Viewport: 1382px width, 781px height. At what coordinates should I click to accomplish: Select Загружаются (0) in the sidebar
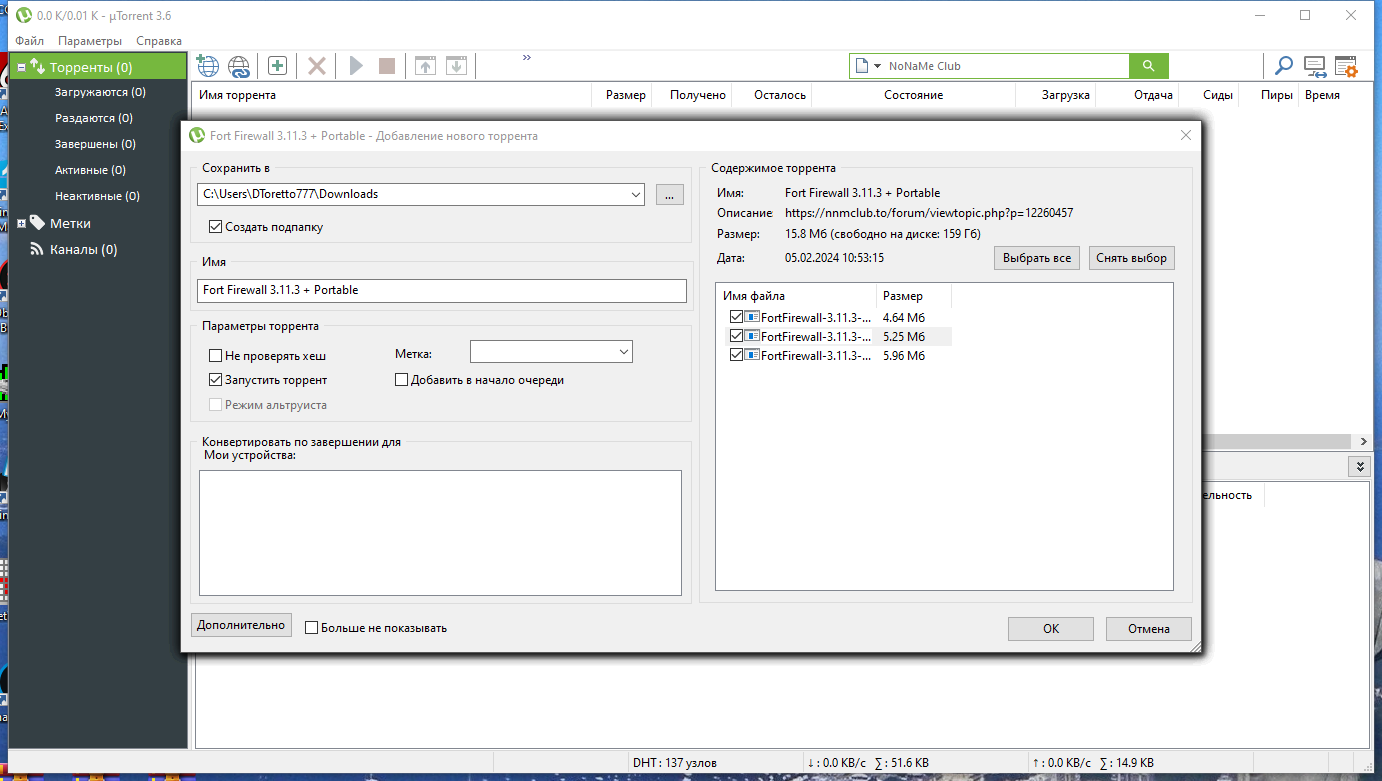click(x=100, y=92)
